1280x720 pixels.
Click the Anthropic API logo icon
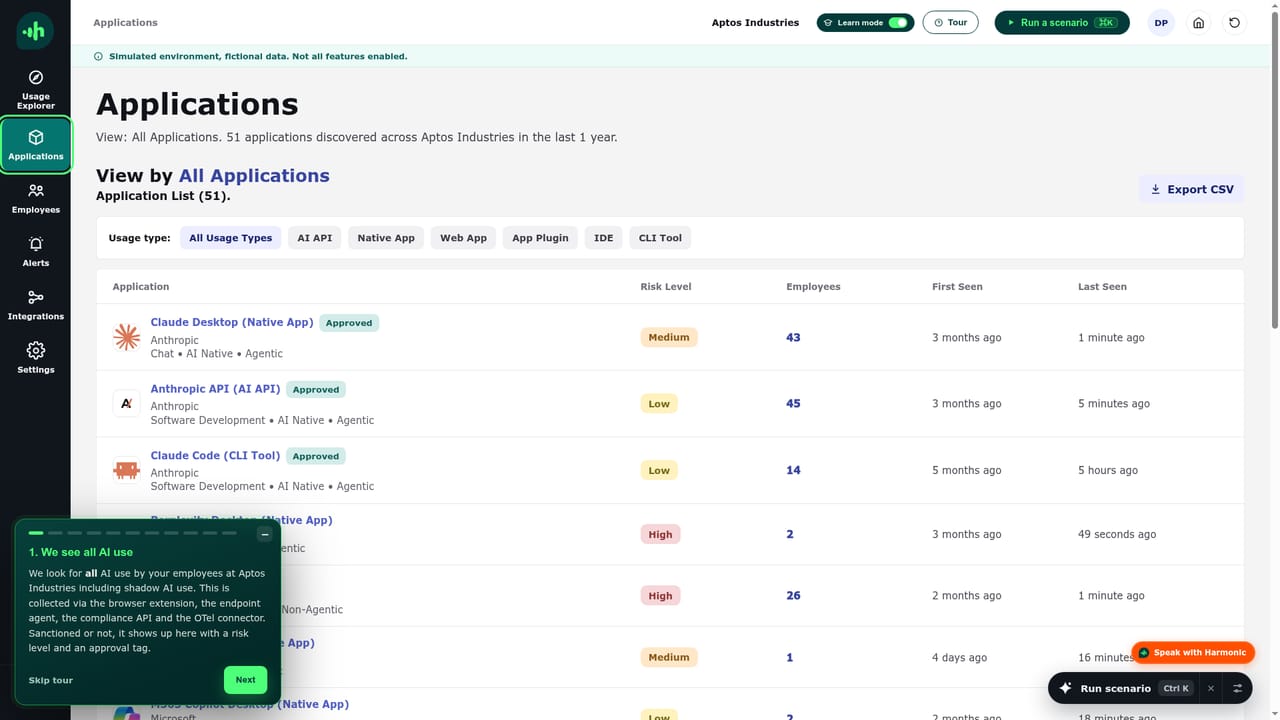pos(127,403)
